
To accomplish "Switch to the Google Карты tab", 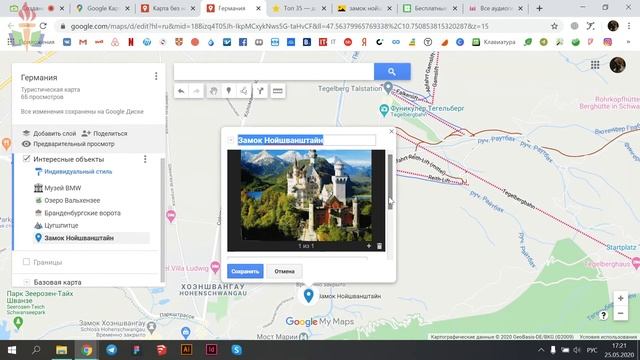I will tap(102, 8).
